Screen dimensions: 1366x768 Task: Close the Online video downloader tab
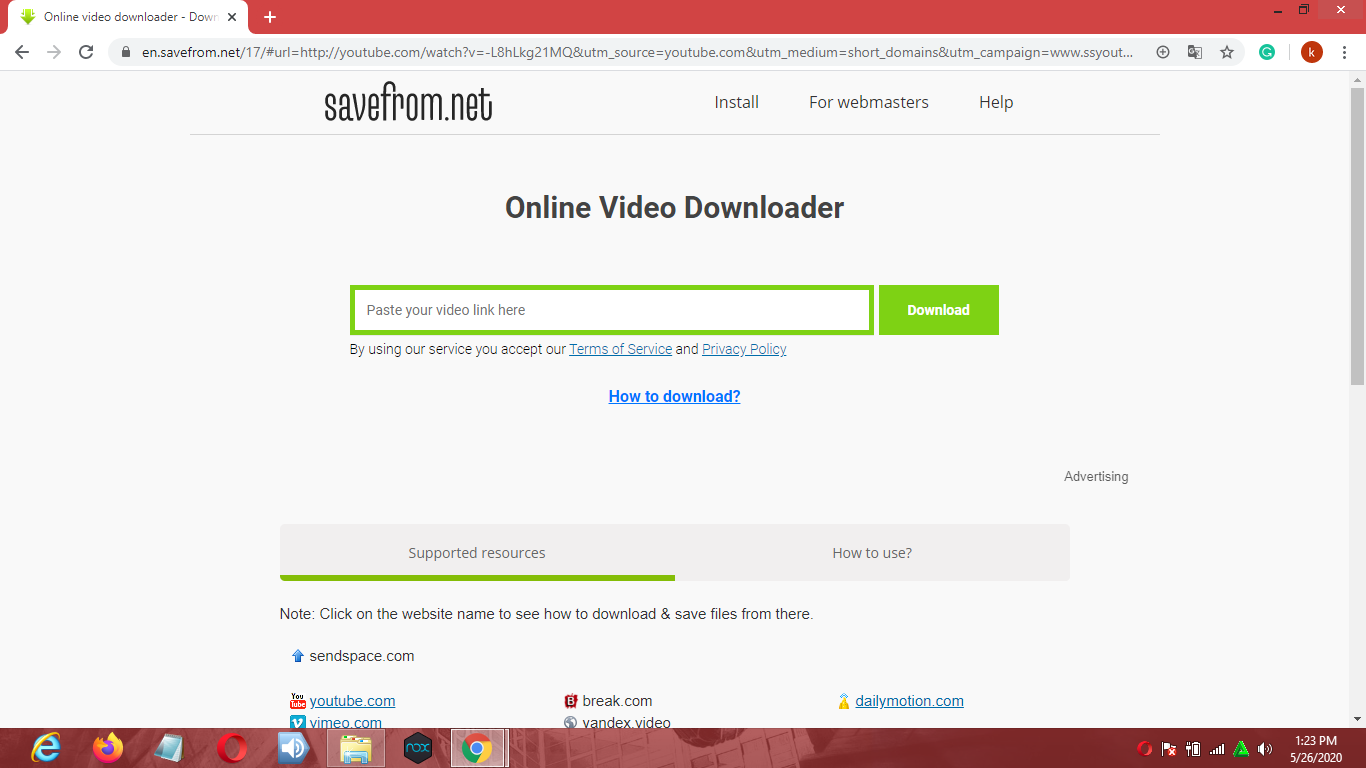click(x=232, y=17)
